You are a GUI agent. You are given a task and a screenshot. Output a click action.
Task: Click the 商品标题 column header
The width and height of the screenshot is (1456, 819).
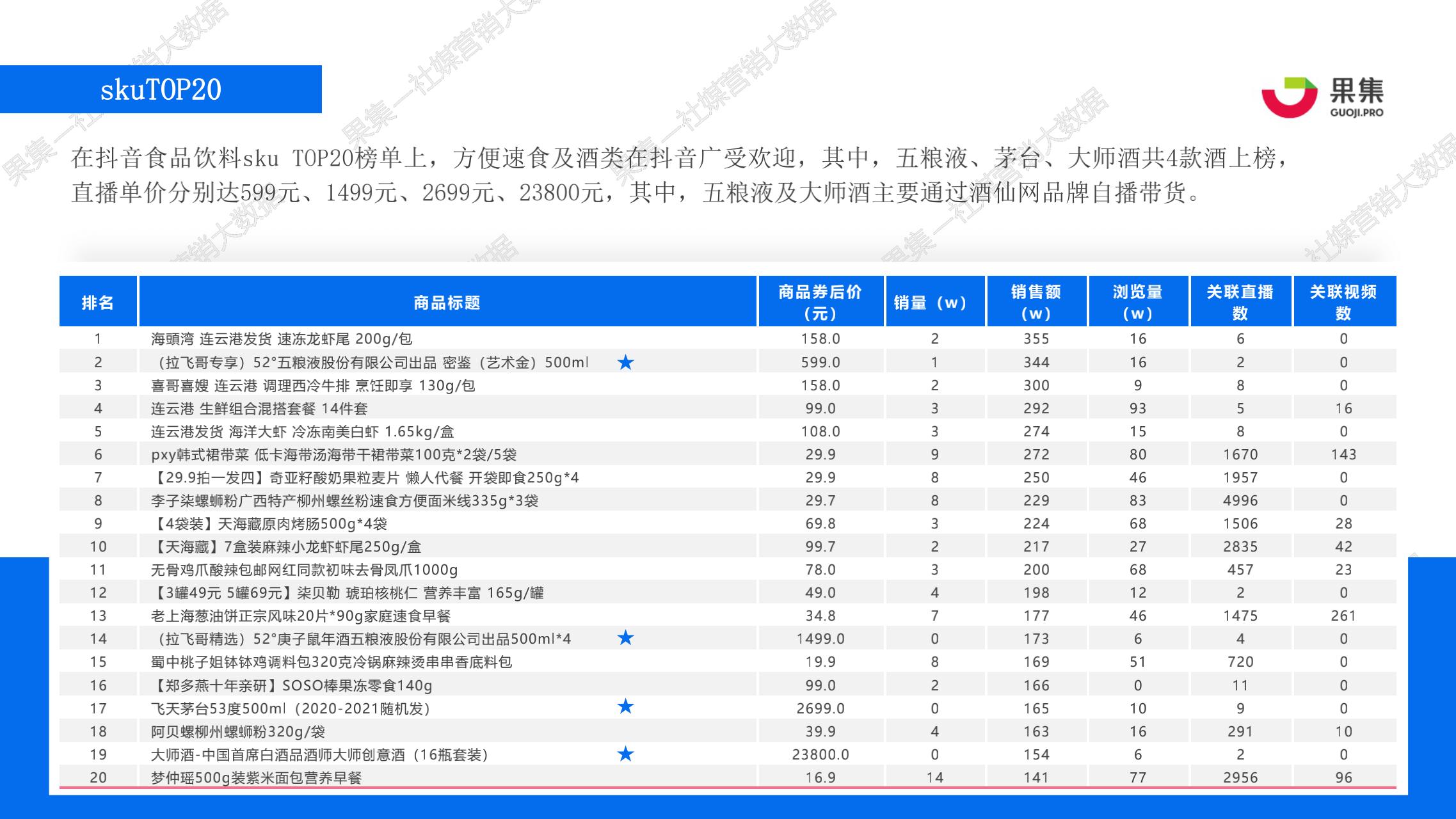click(447, 302)
